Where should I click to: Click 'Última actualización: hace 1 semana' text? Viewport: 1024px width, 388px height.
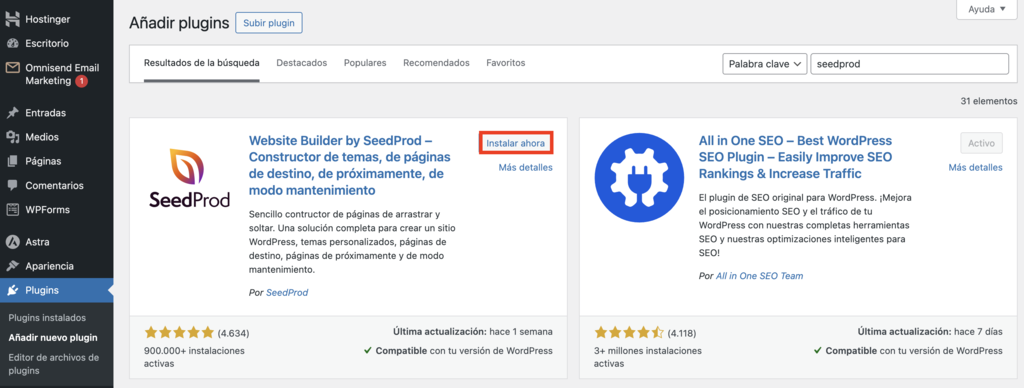tap(473, 331)
